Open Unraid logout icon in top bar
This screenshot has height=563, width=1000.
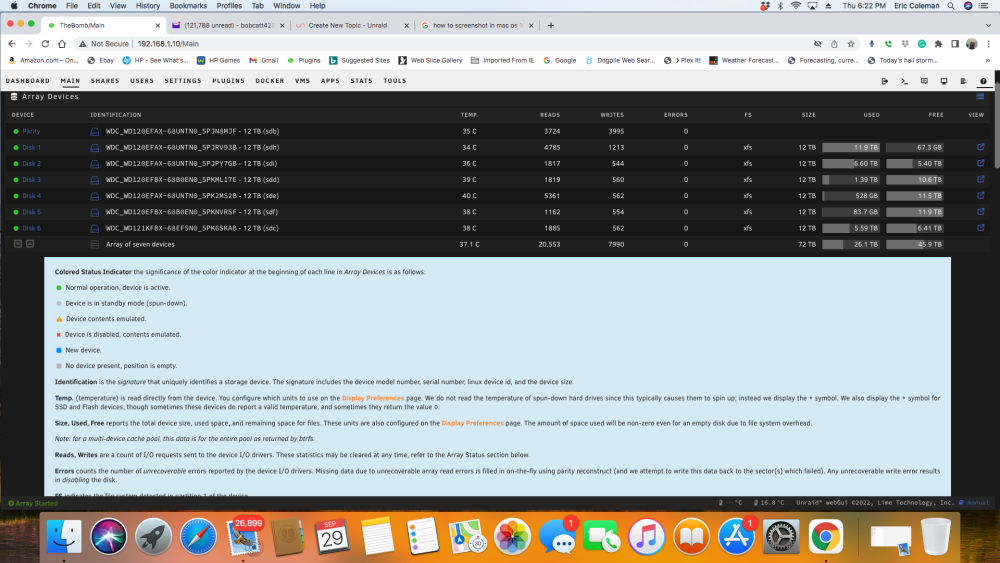click(885, 81)
